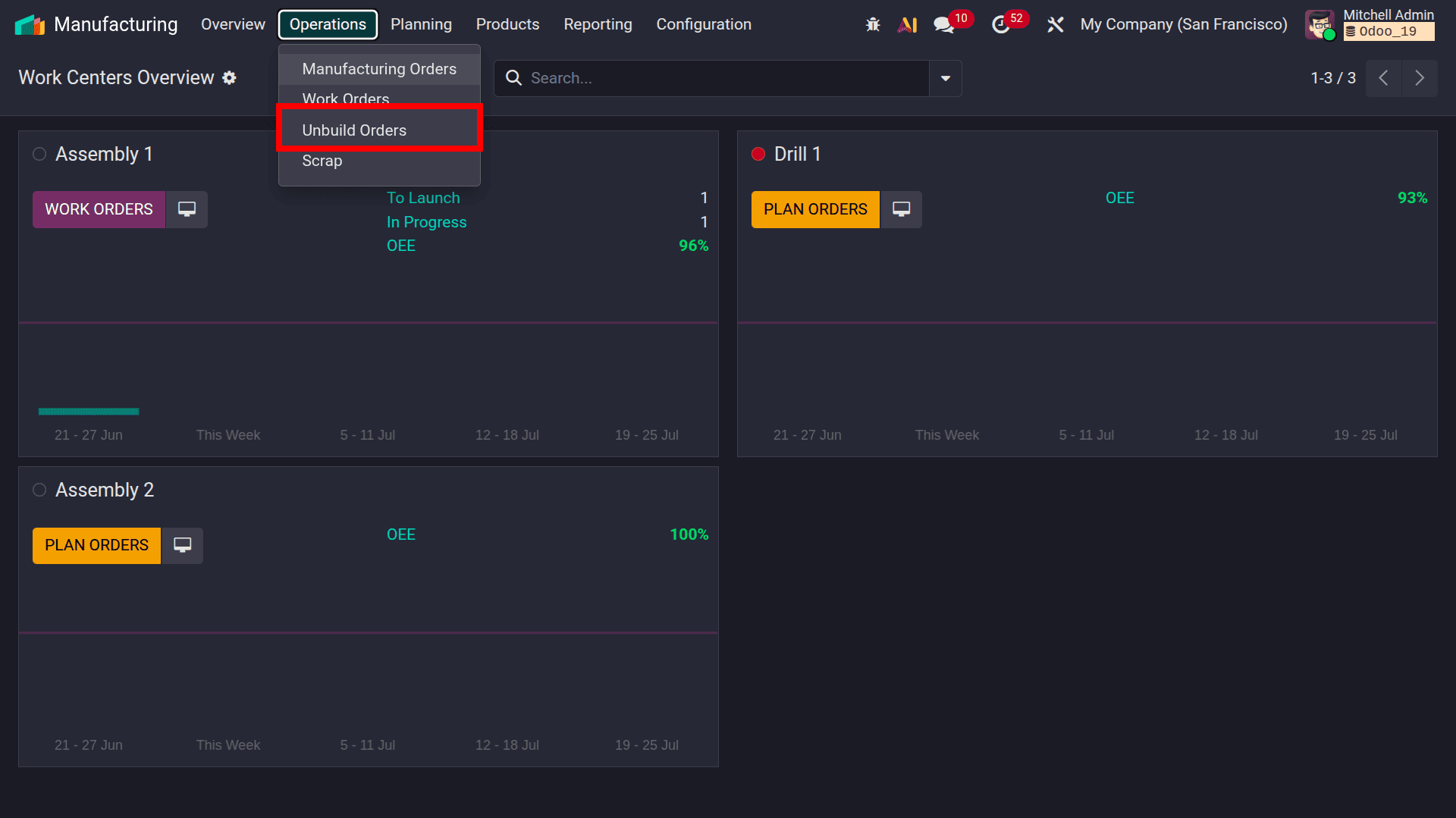
Task: Open the Assembly 2 workcenter tablet icon
Action: (182, 545)
